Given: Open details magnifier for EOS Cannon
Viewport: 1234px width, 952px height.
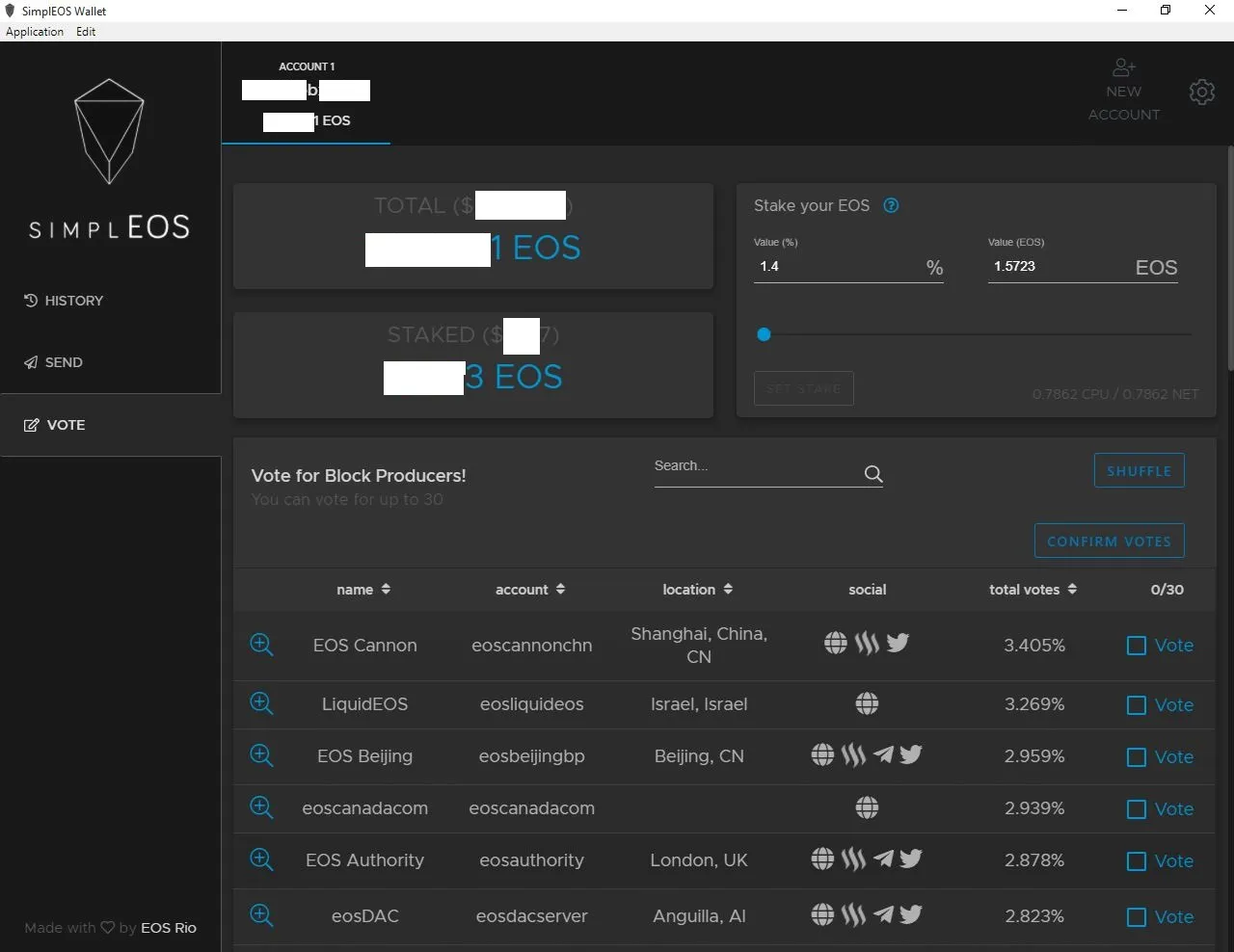Looking at the screenshot, I should coord(261,645).
